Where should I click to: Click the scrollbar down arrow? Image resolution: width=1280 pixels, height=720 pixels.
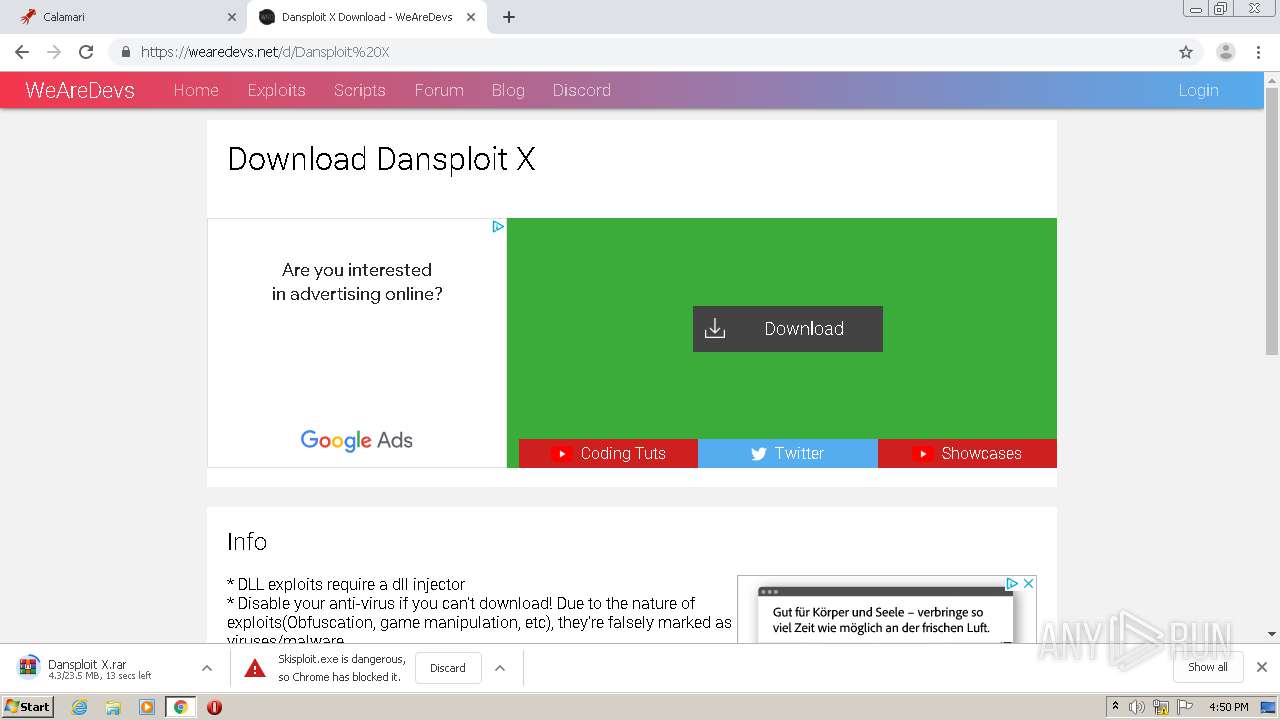1272,634
